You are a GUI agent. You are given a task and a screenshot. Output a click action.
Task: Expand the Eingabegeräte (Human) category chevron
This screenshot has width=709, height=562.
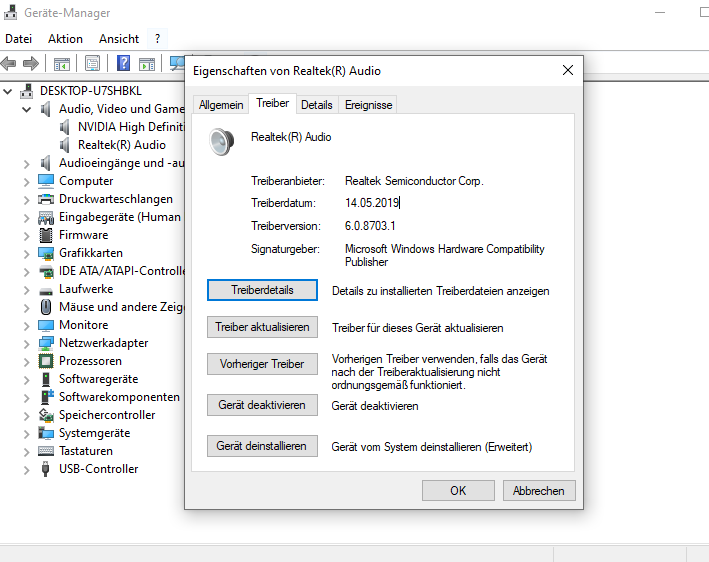coord(27,218)
